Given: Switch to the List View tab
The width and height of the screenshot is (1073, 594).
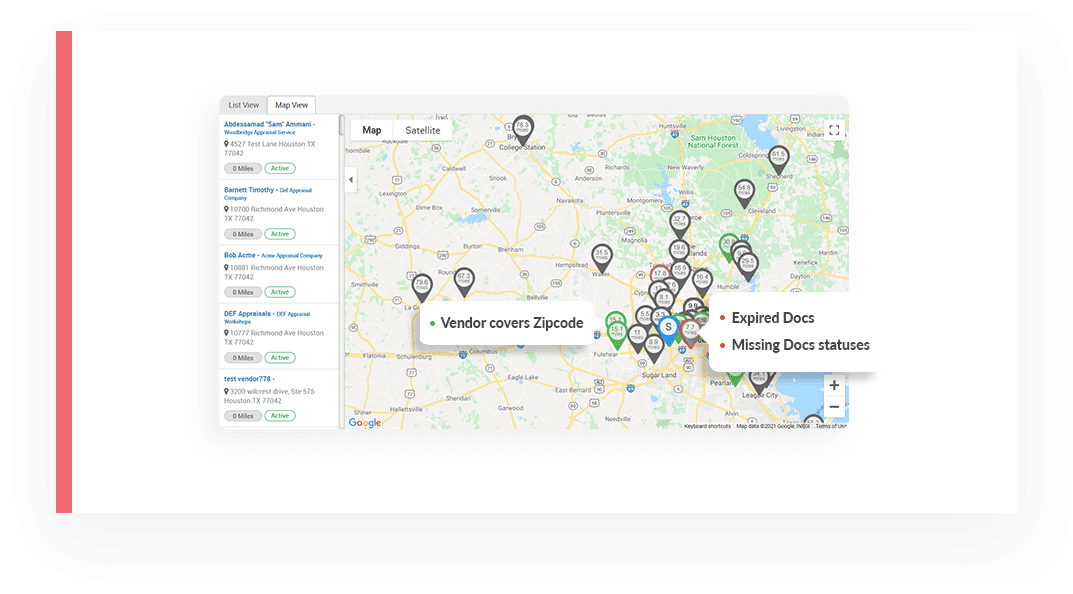Looking at the screenshot, I should point(243,105).
